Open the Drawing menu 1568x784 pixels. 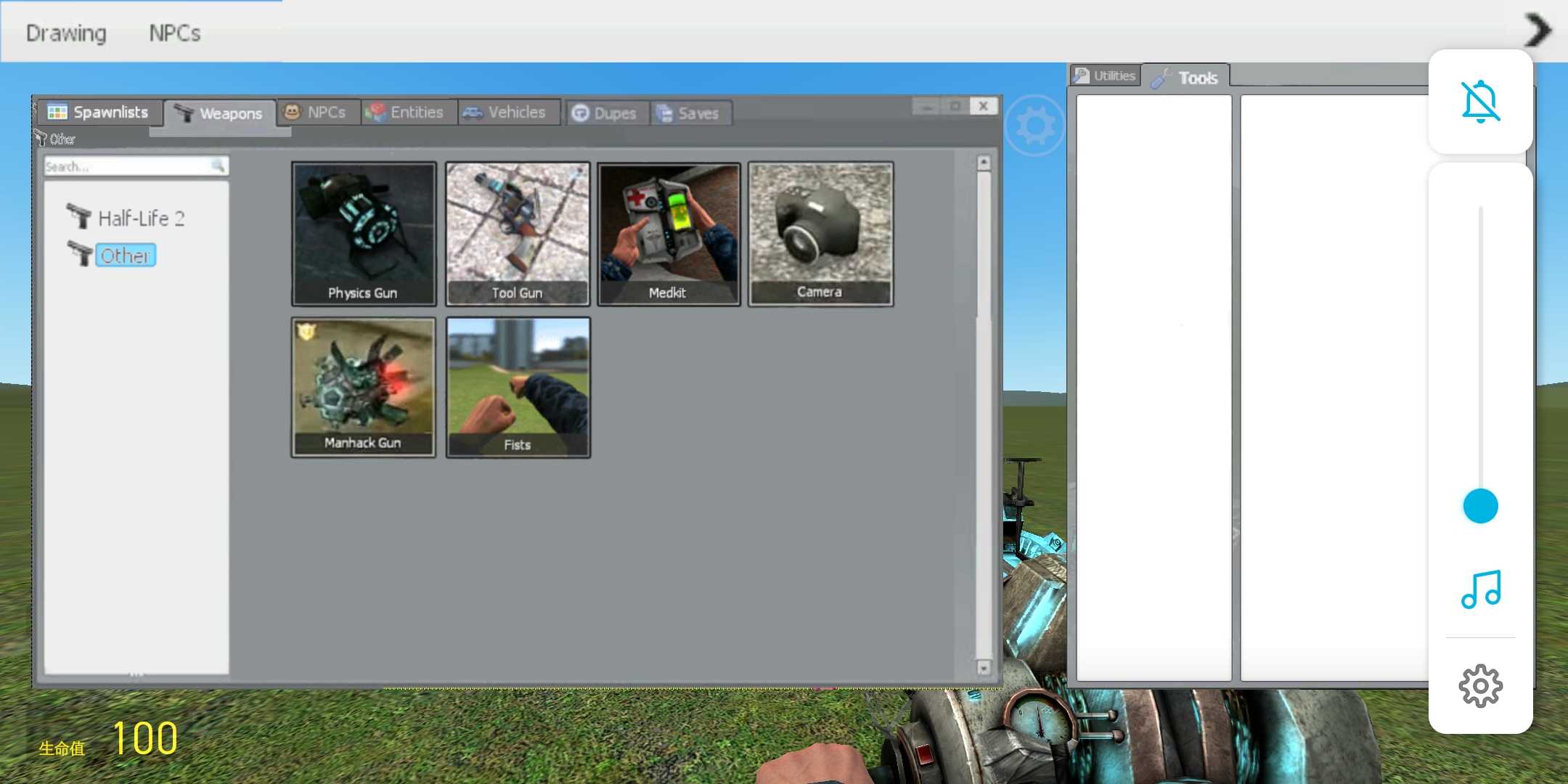[66, 33]
